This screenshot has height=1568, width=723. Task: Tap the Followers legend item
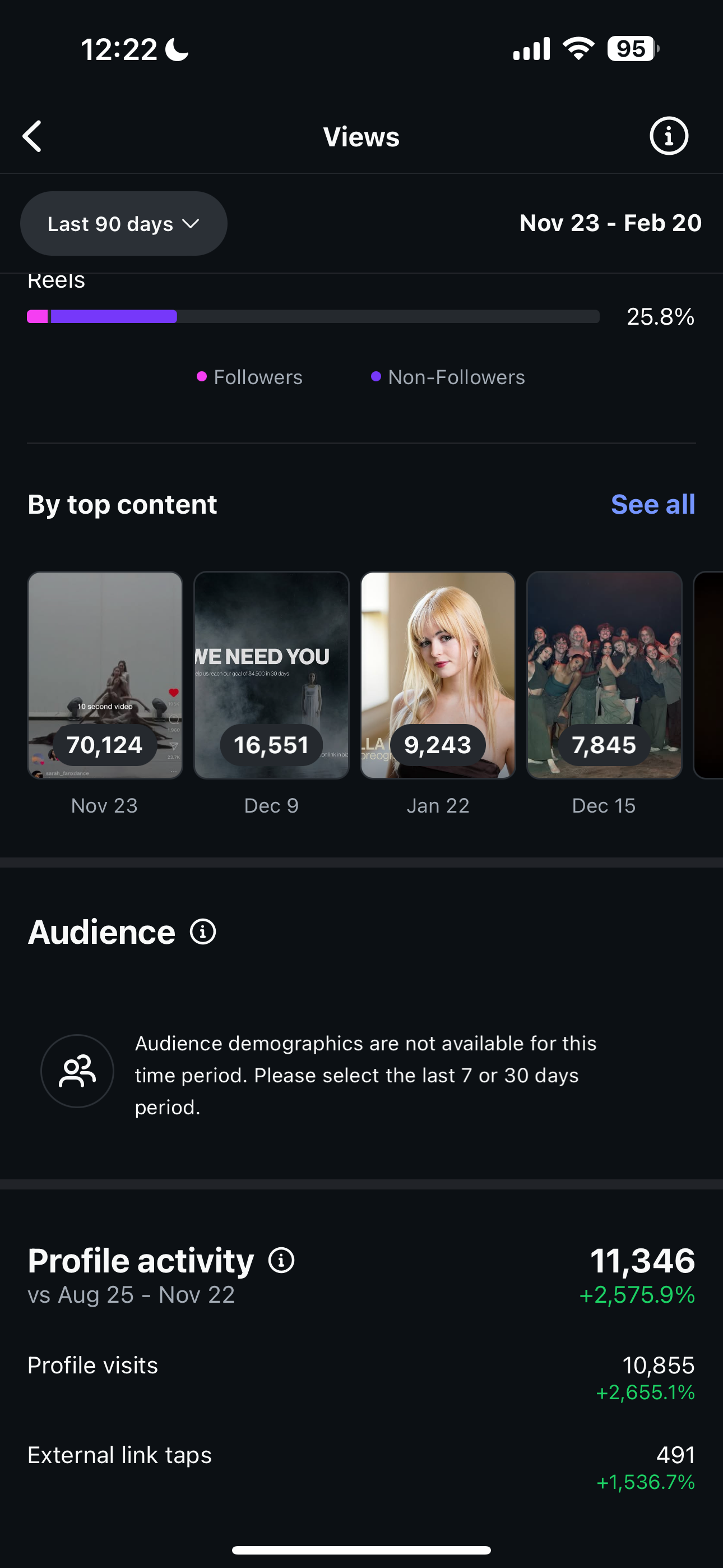[250, 377]
